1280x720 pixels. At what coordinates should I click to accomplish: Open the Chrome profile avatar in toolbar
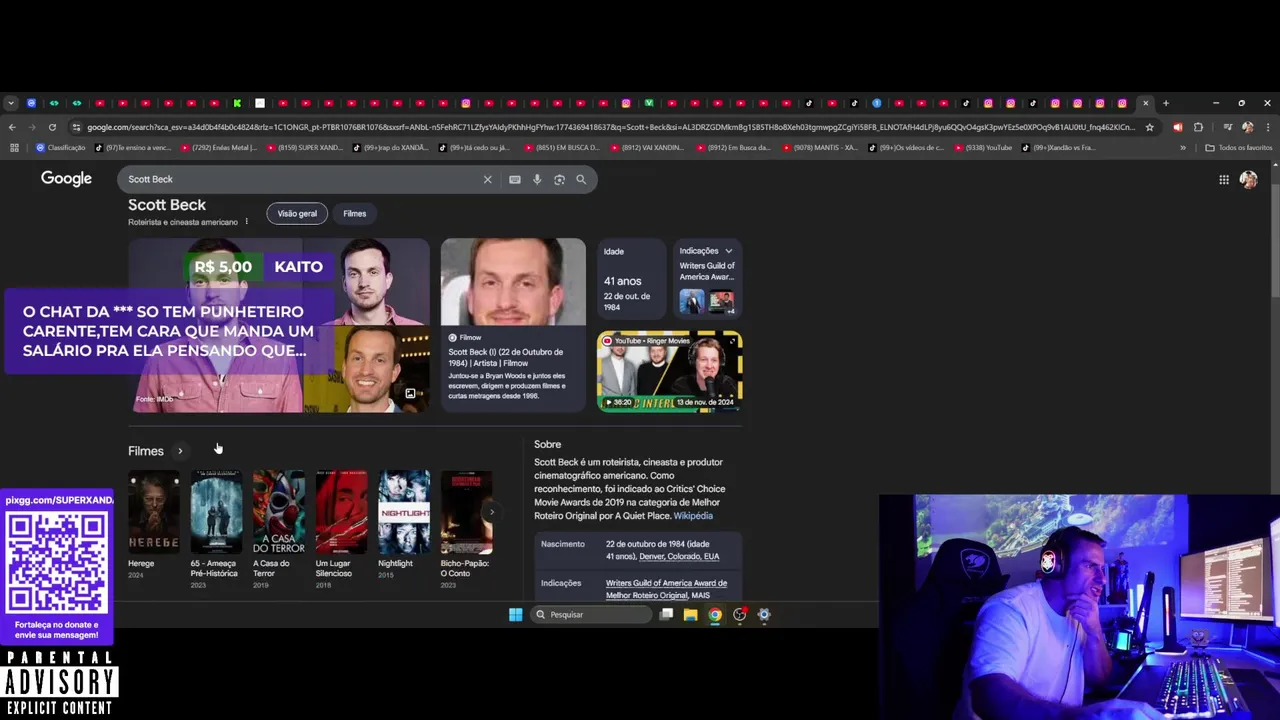1247,127
